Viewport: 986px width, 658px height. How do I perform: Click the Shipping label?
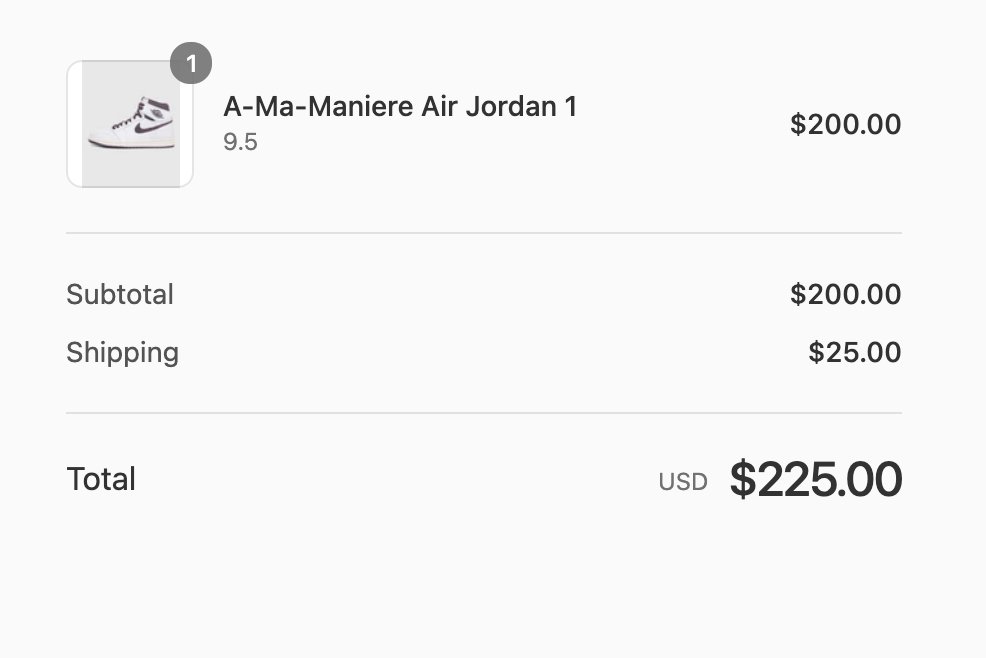[123, 353]
